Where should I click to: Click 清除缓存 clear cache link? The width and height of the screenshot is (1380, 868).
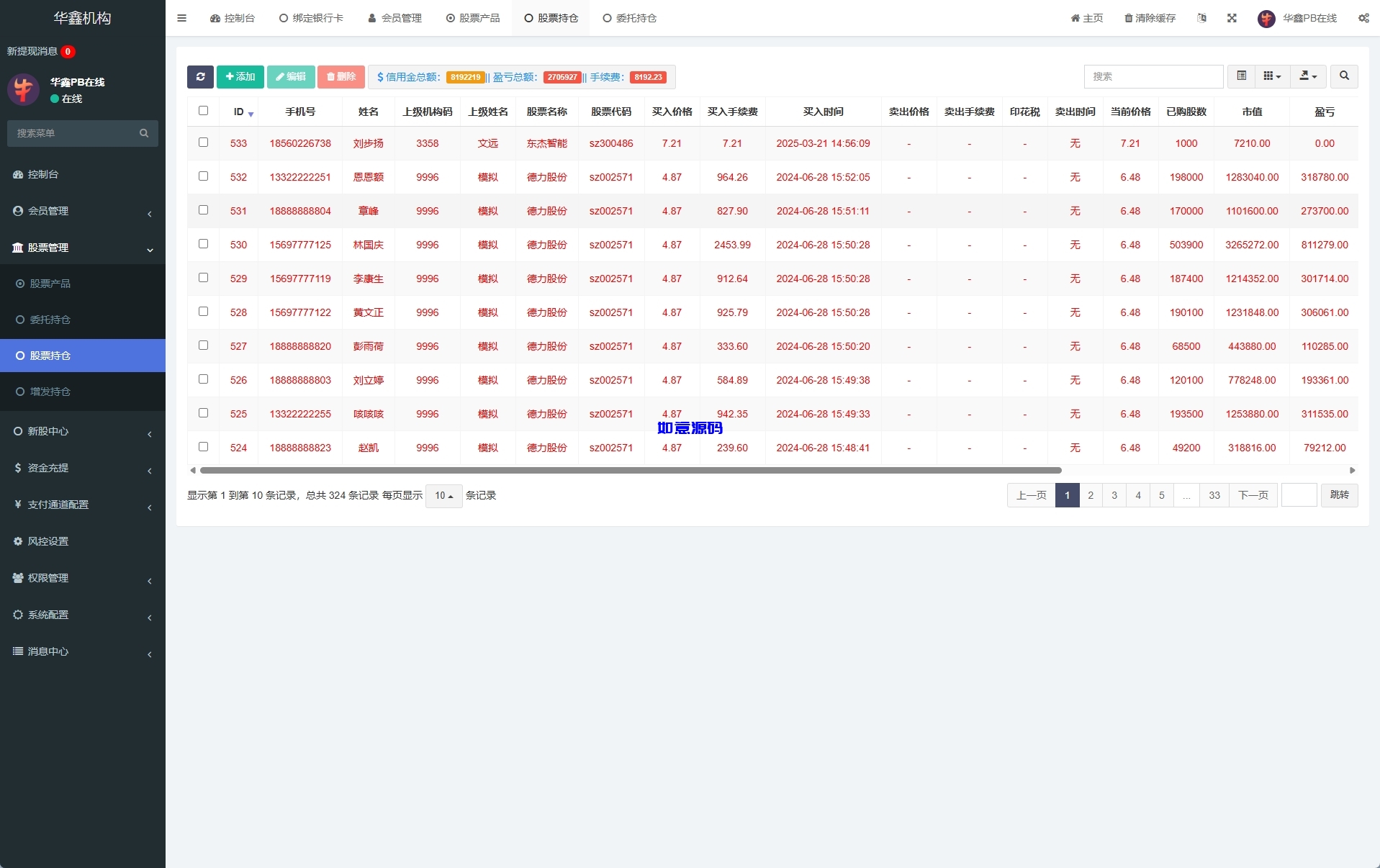[x=1150, y=18]
